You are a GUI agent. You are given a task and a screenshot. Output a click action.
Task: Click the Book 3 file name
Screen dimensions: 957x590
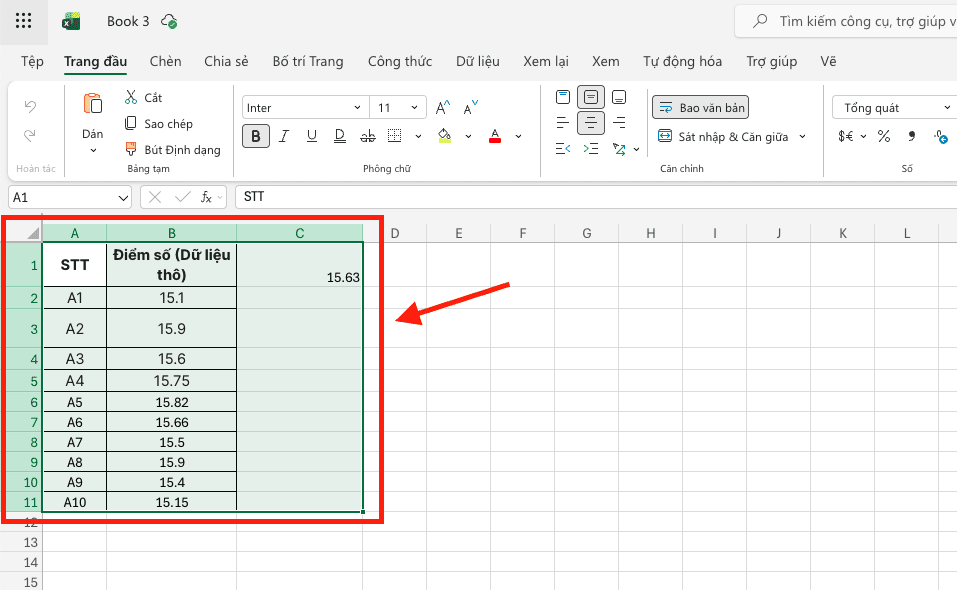point(128,21)
